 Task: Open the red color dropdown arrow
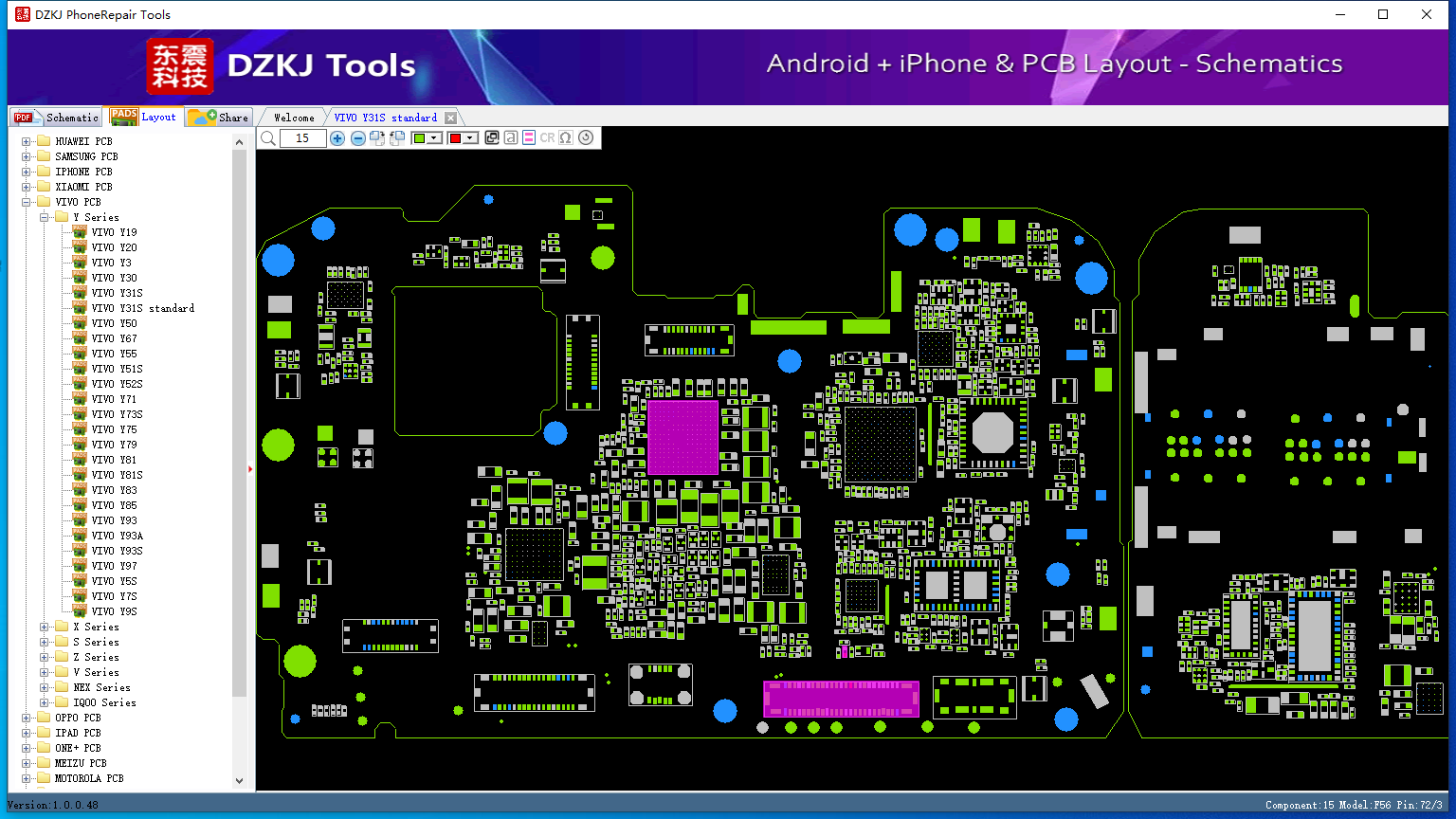pos(470,138)
